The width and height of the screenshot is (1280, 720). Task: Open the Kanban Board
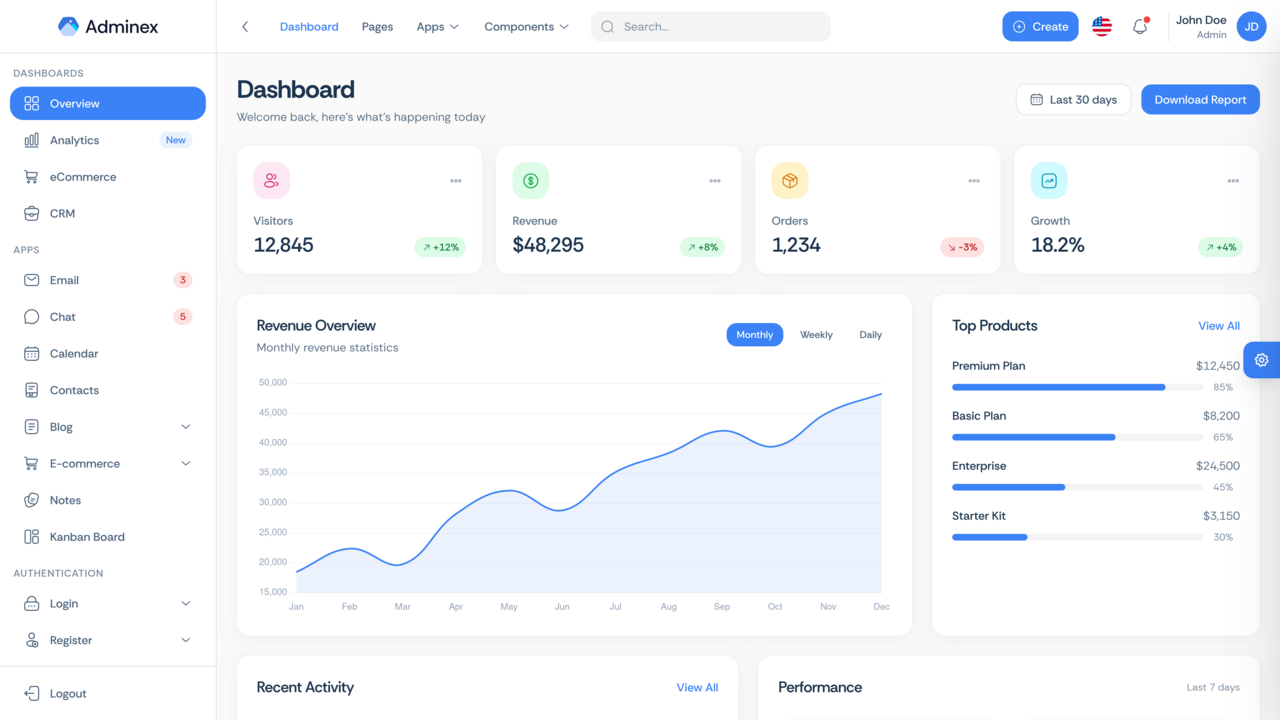point(85,536)
